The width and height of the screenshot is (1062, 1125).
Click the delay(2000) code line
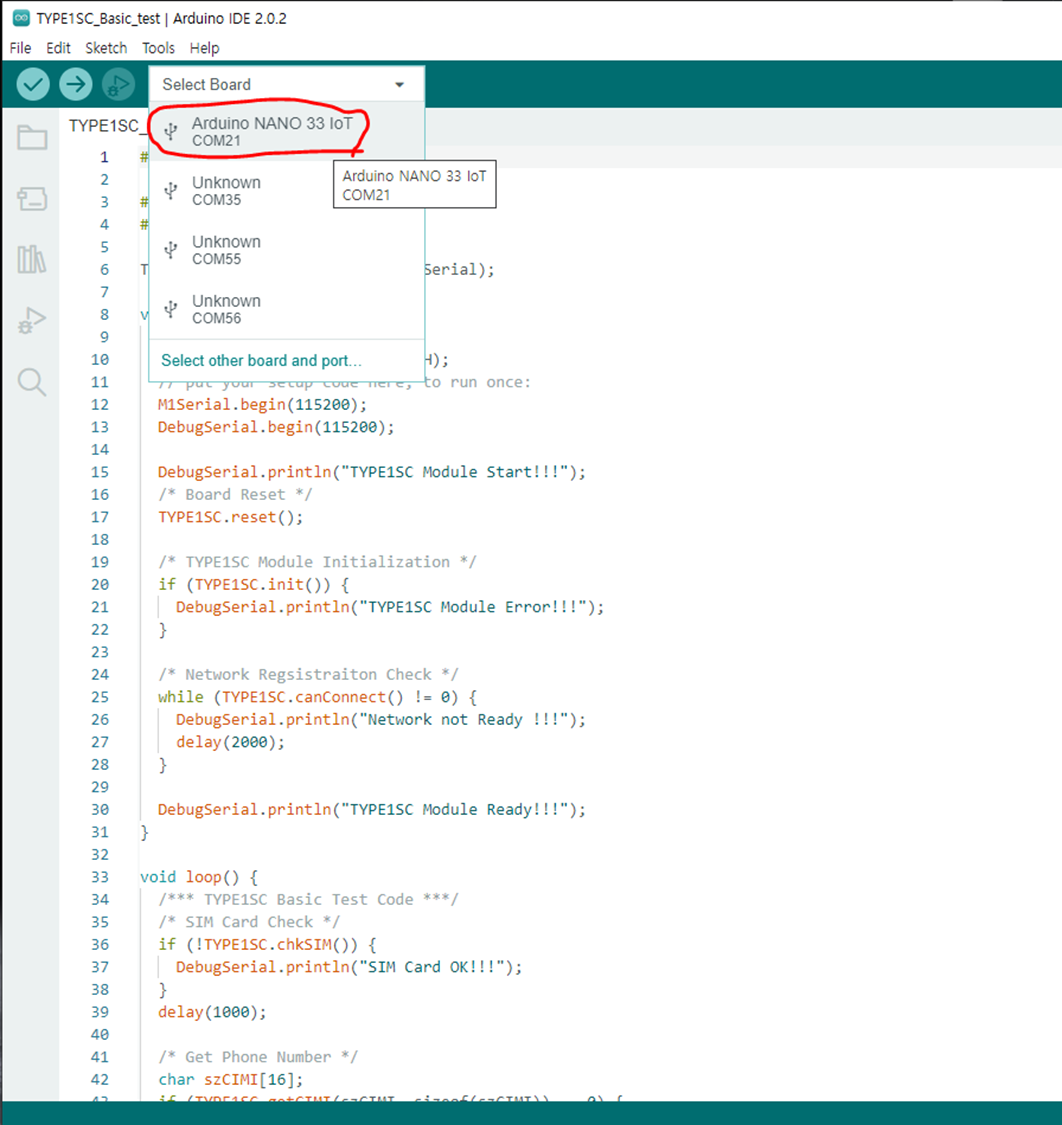(x=230, y=742)
